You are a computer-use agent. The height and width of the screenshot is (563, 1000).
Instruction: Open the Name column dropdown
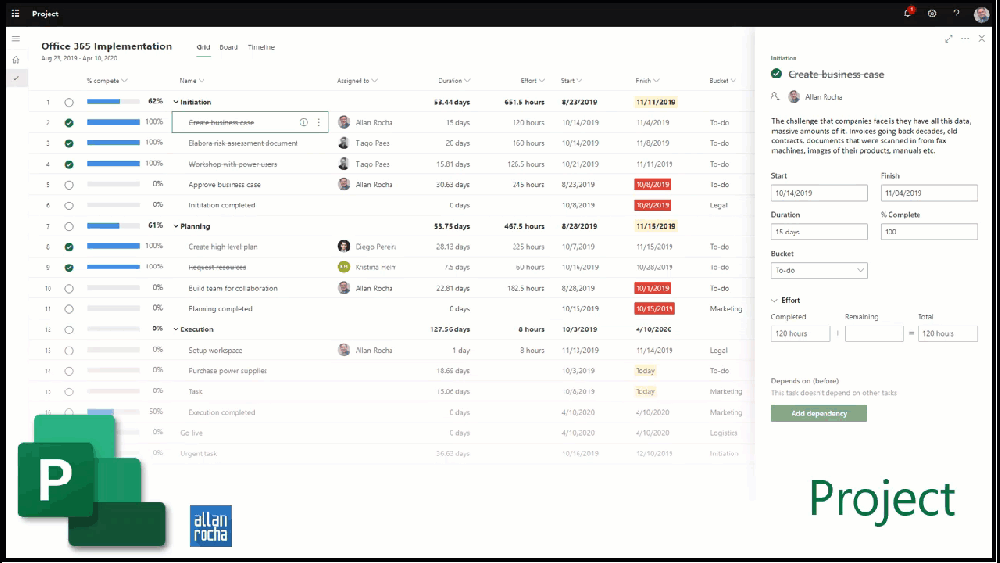point(202,81)
